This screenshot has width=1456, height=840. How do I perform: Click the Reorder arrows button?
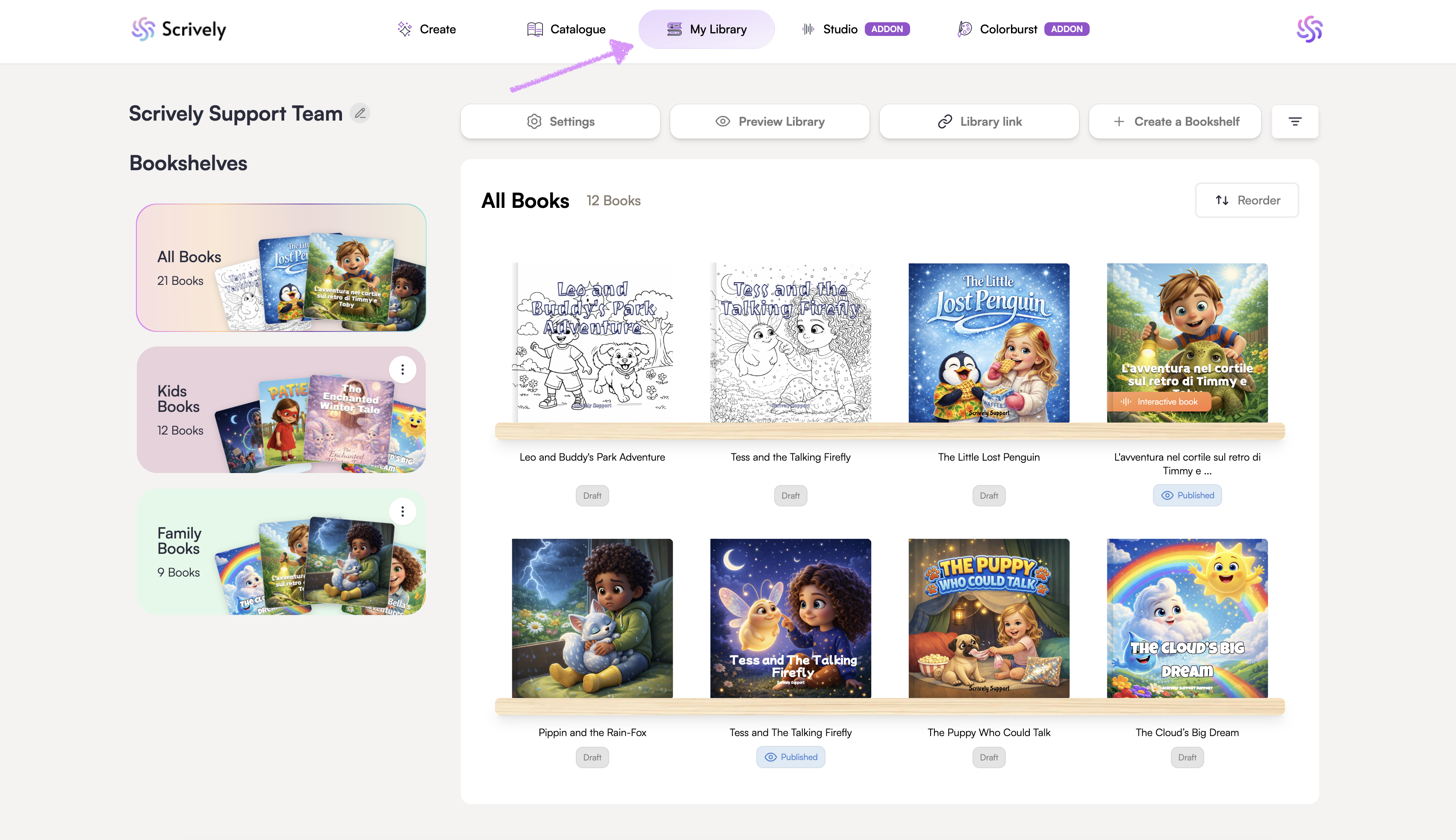pos(1247,200)
